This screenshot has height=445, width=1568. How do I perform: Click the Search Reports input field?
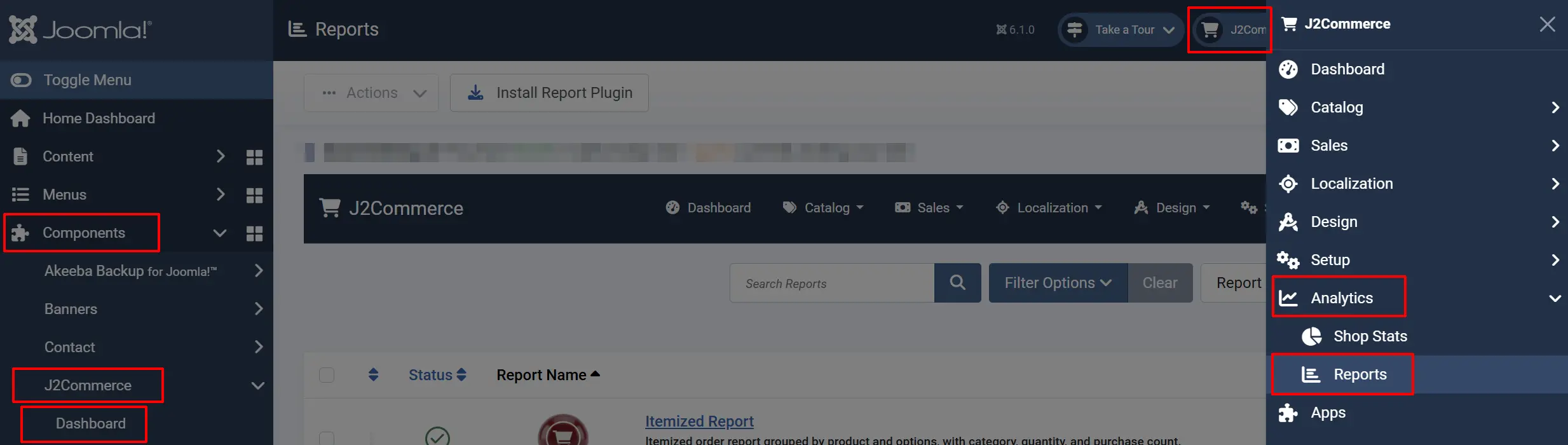click(832, 283)
